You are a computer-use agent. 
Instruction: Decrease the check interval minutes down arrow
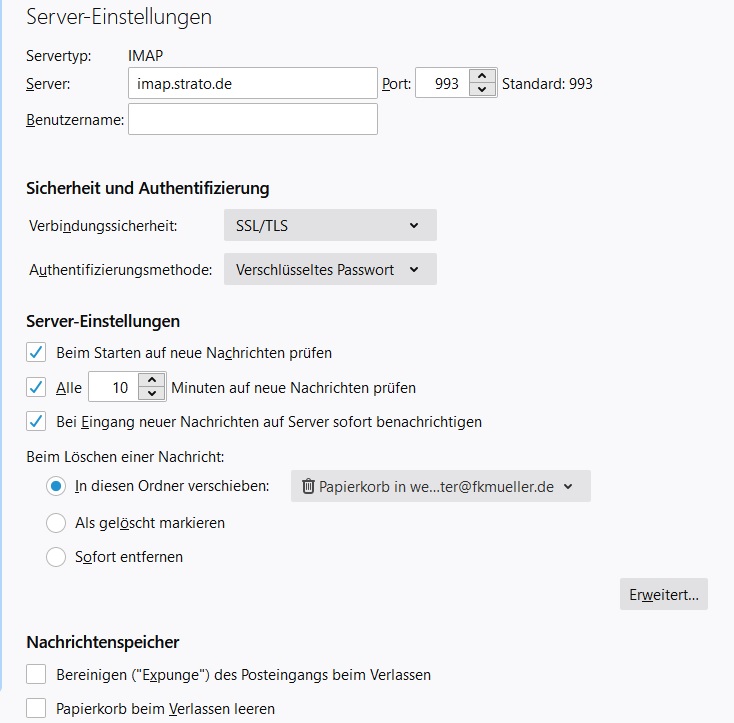pos(152,393)
